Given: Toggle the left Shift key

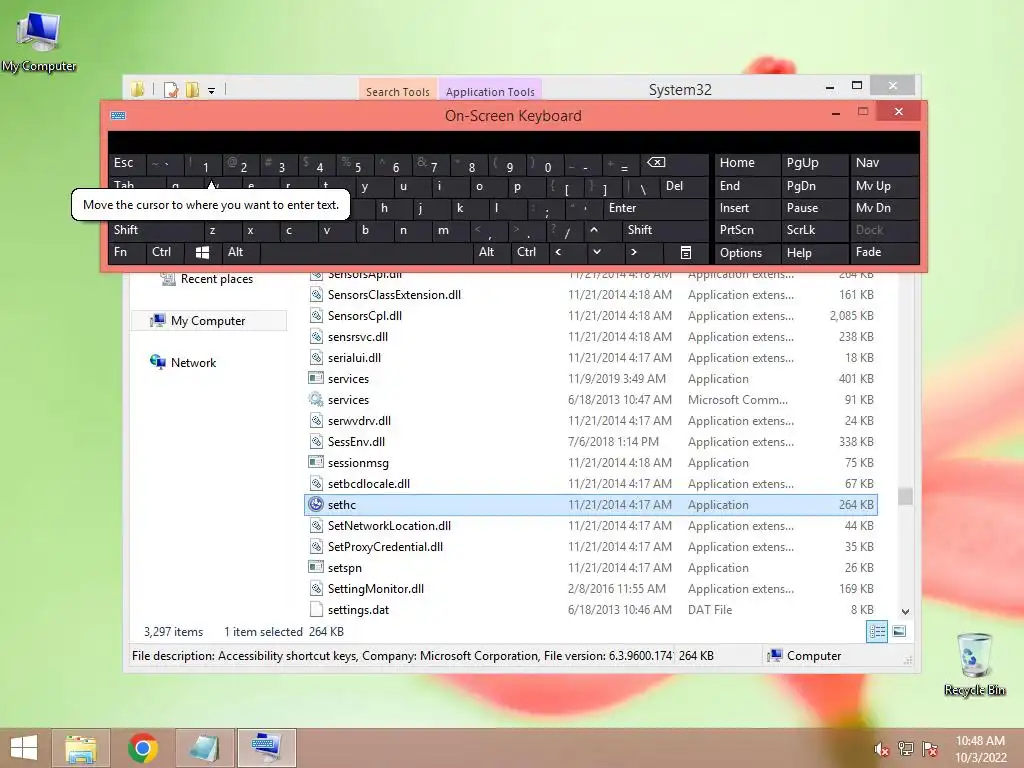Looking at the screenshot, I should pos(156,230).
